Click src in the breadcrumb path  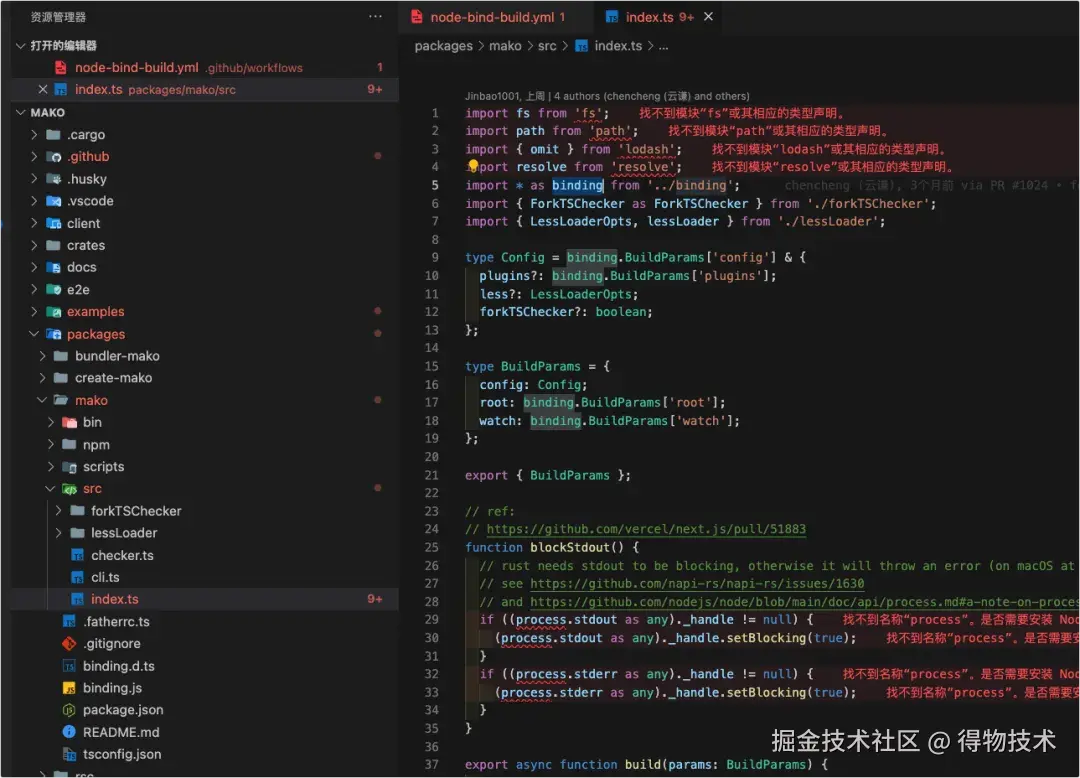coord(547,46)
